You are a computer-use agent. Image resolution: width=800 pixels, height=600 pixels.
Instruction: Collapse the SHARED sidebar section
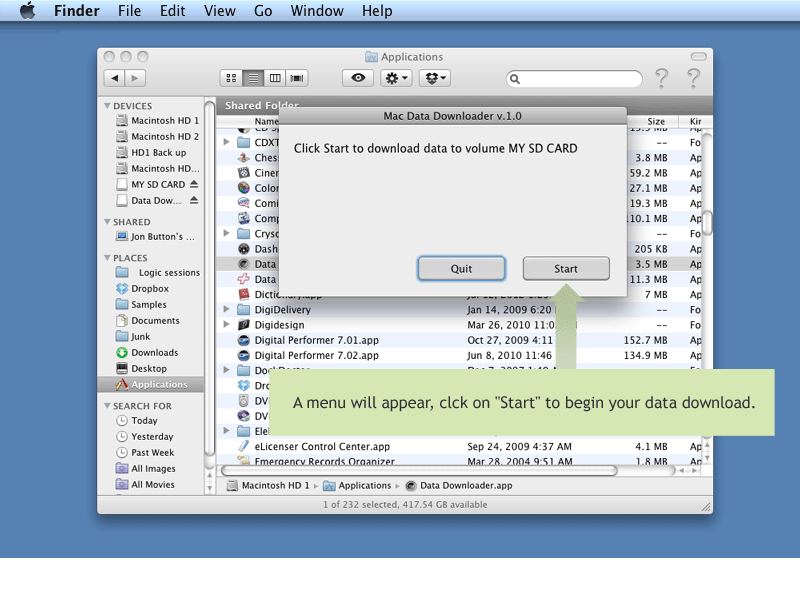107,221
